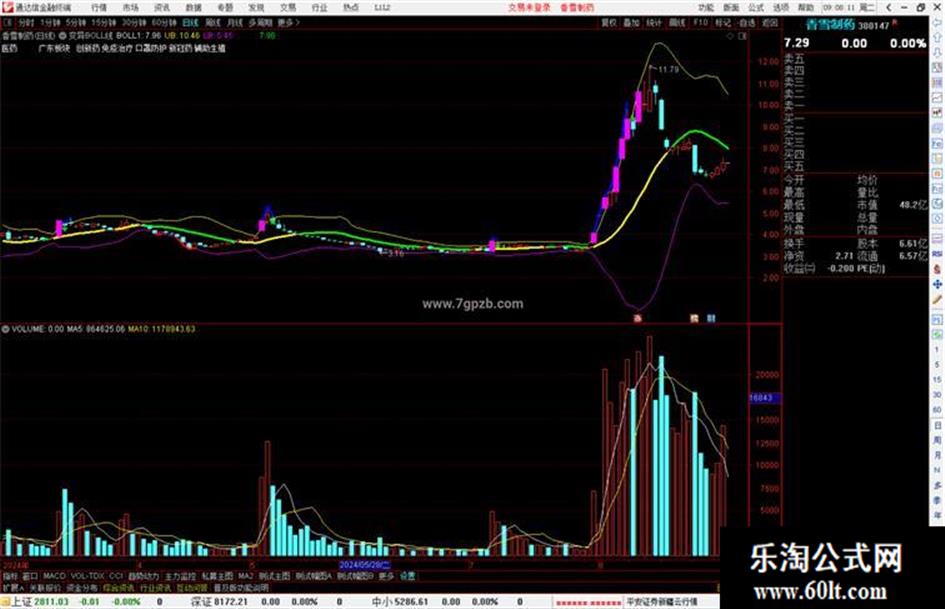Open the 资金分布 tab

tap(81, 588)
